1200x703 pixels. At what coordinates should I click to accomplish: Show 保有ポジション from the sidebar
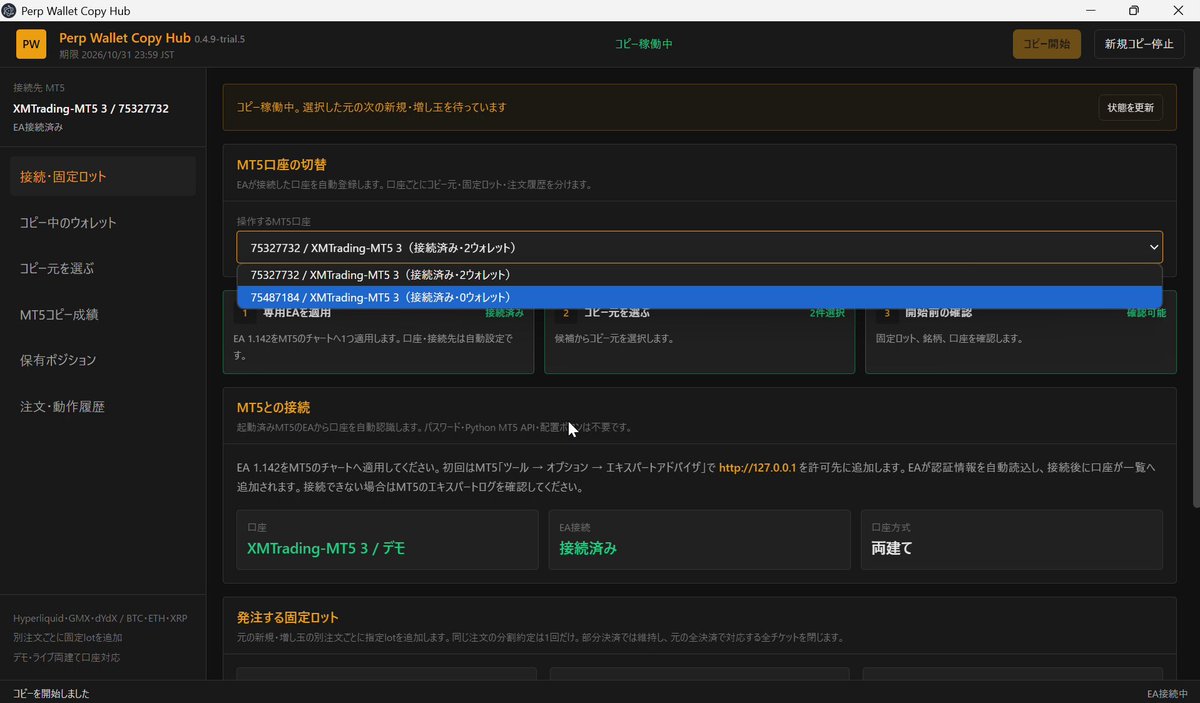pos(103,361)
